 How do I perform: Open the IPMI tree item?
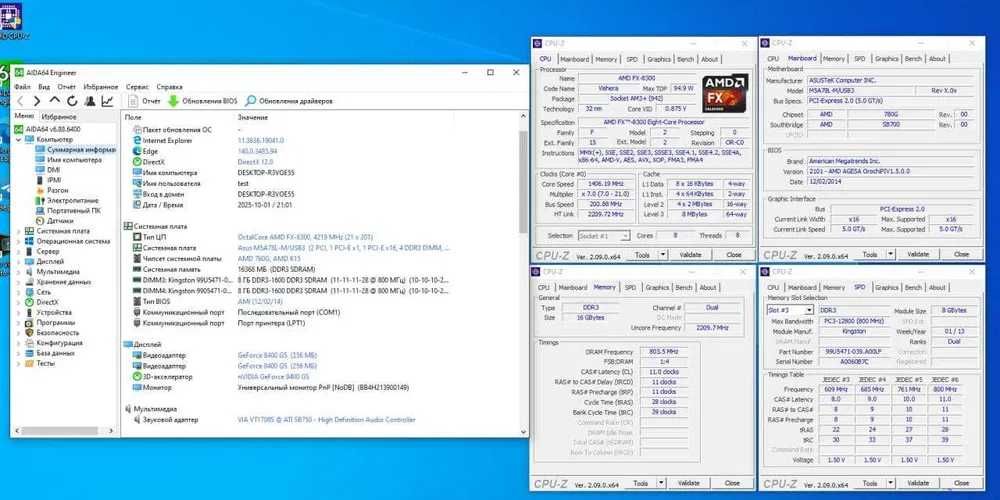49,180
